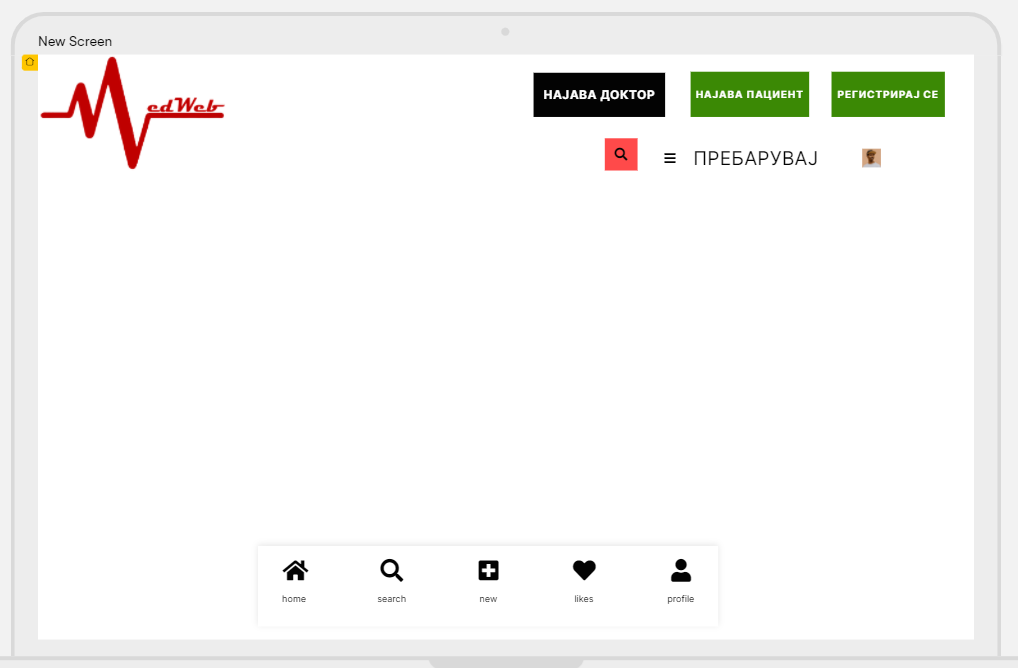Click the ПРЕБАРУВАЈ menu text
The height and width of the screenshot is (668, 1018).
click(x=756, y=158)
